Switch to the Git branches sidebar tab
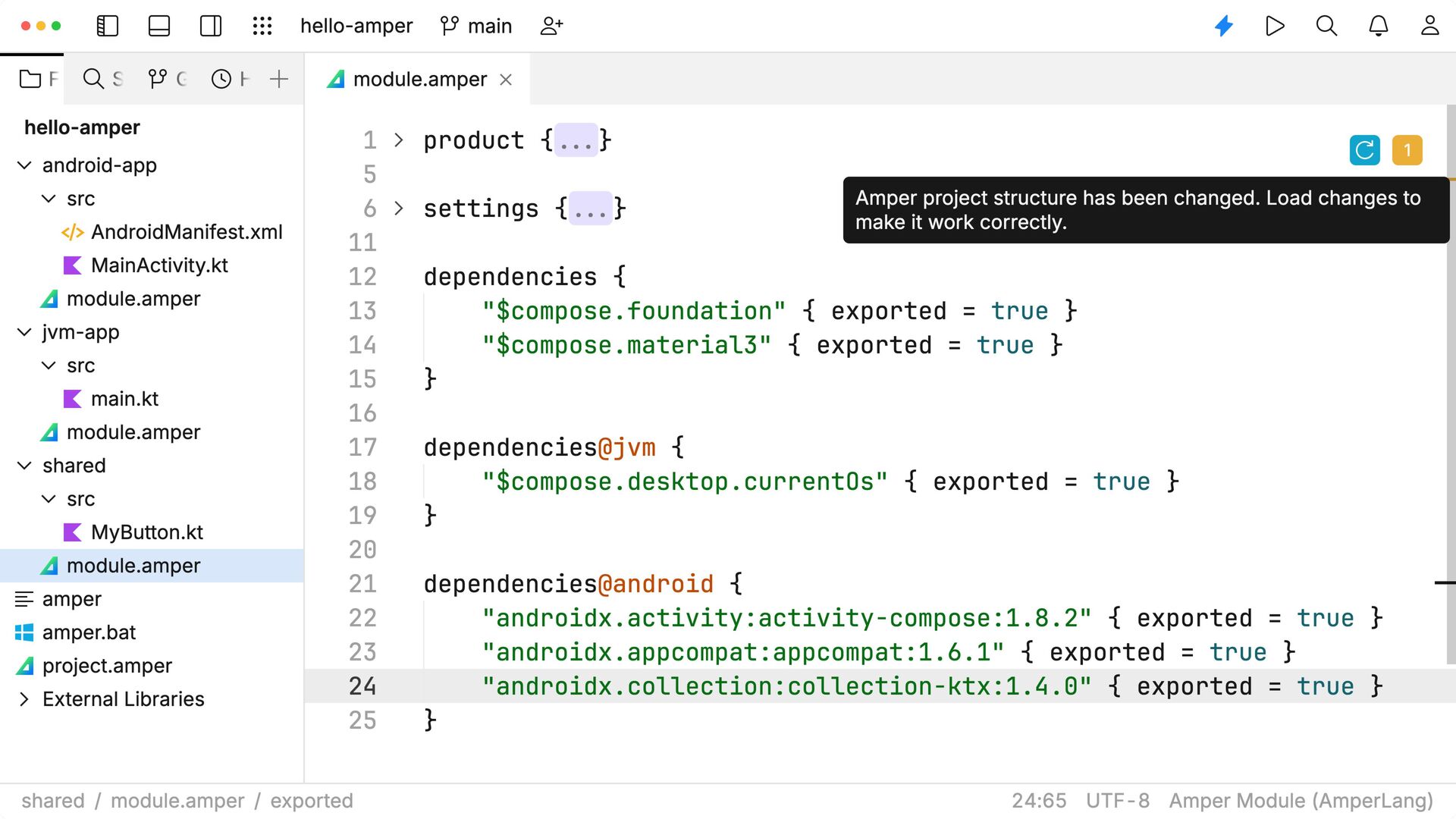The image size is (1456, 819). click(167, 79)
